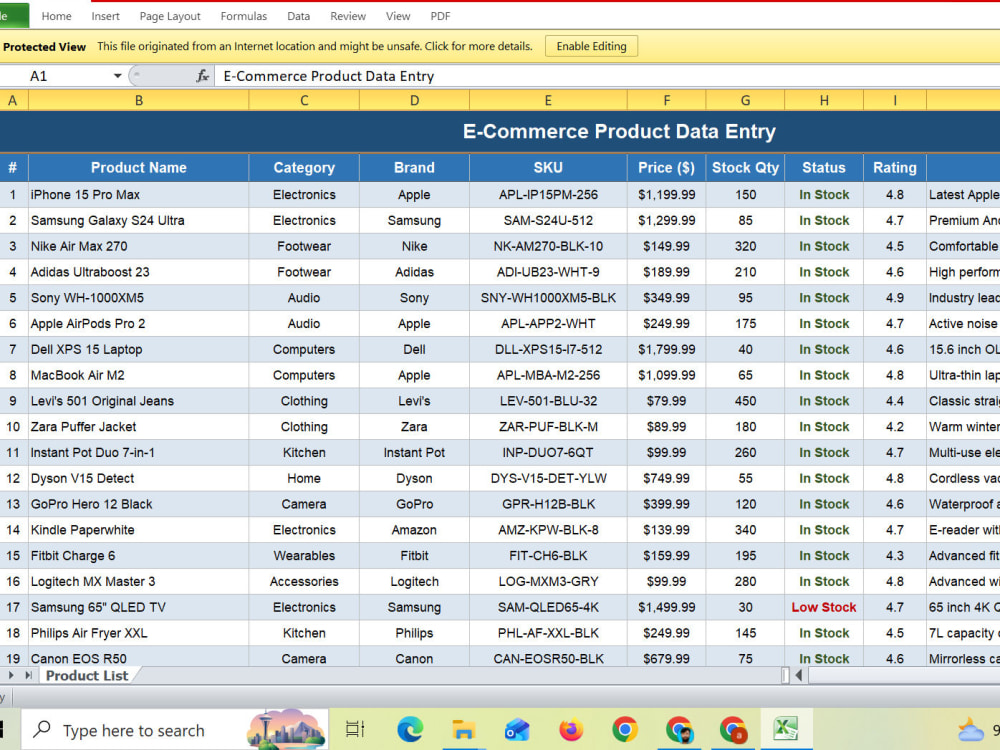Open the Insert ribbon tab
The width and height of the screenshot is (1000, 750).
pos(105,16)
